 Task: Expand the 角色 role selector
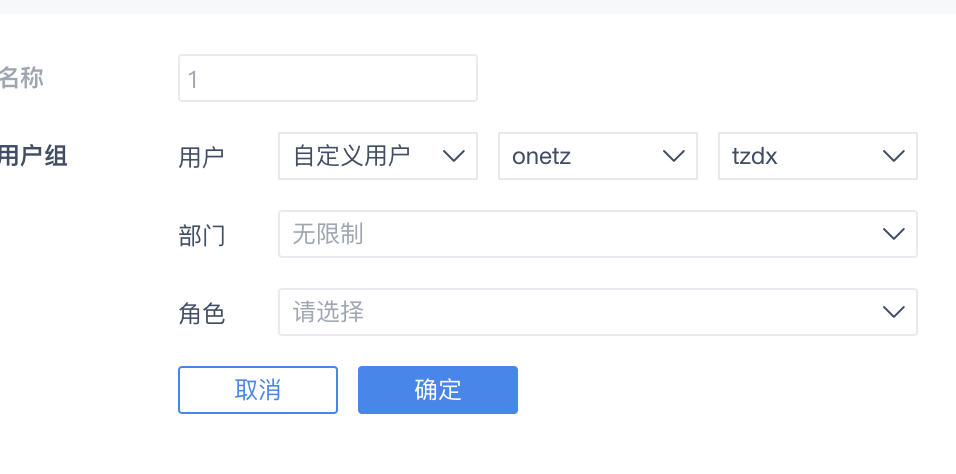598,312
